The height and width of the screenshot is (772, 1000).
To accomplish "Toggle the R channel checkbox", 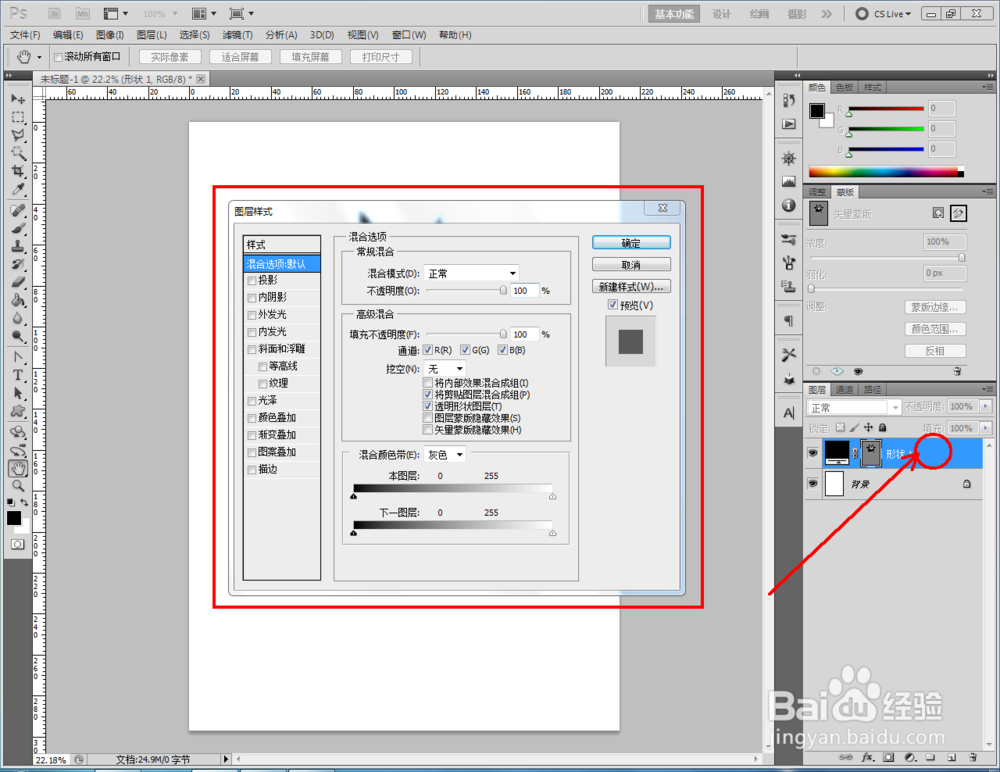I will (x=428, y=350).
